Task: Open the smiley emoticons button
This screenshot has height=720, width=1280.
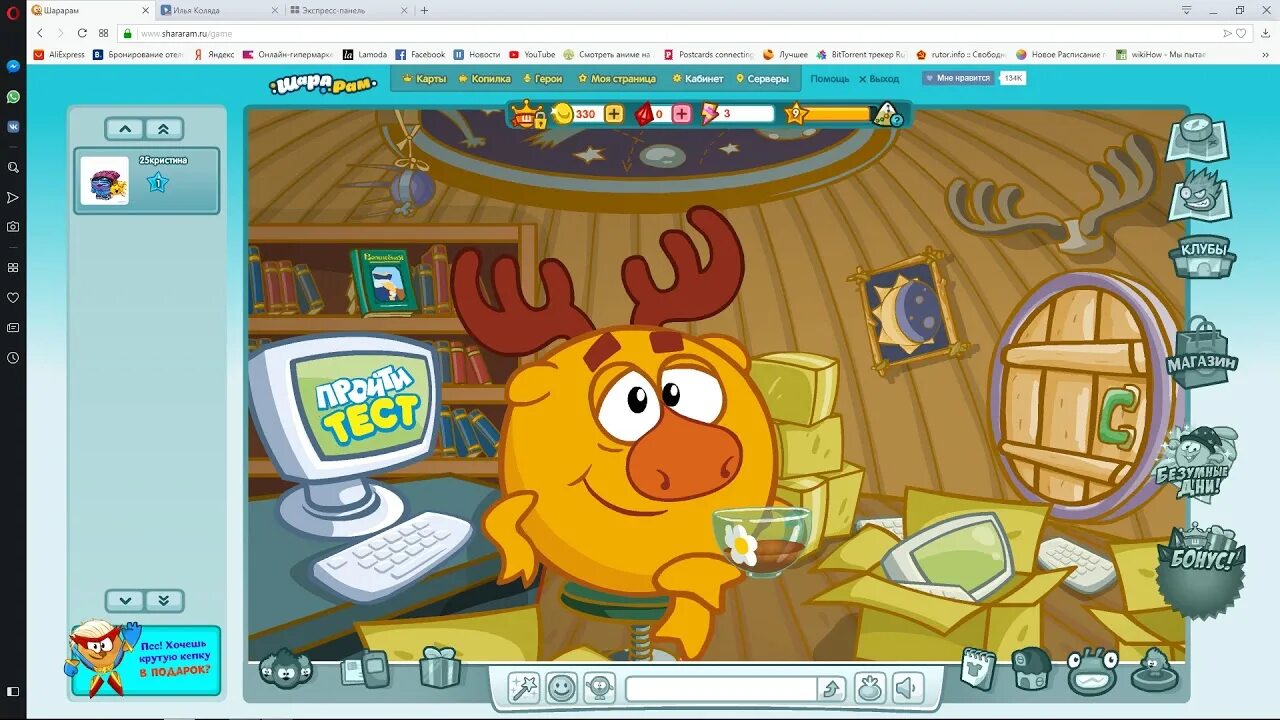Action: click(562, 688)
